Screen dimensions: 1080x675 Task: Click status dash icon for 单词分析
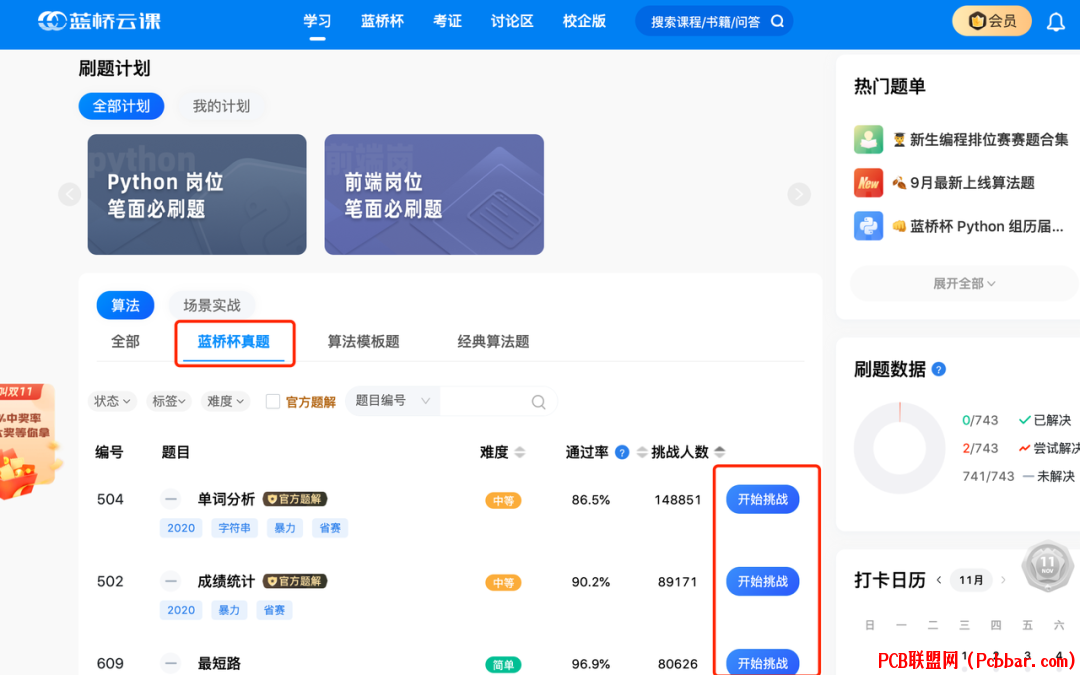point(171,499)
